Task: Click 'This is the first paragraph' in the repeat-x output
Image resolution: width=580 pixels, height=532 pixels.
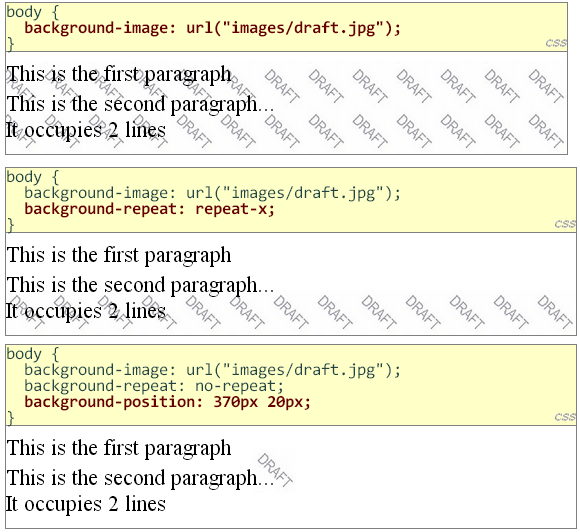Action: (x=119, y=255)
